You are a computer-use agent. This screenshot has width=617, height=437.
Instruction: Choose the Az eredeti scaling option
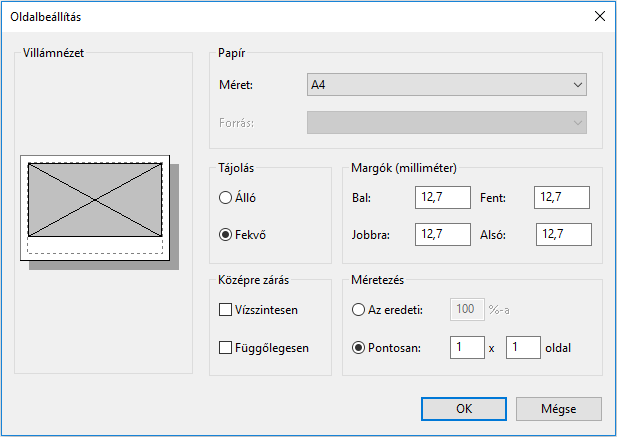coord(359,310)
